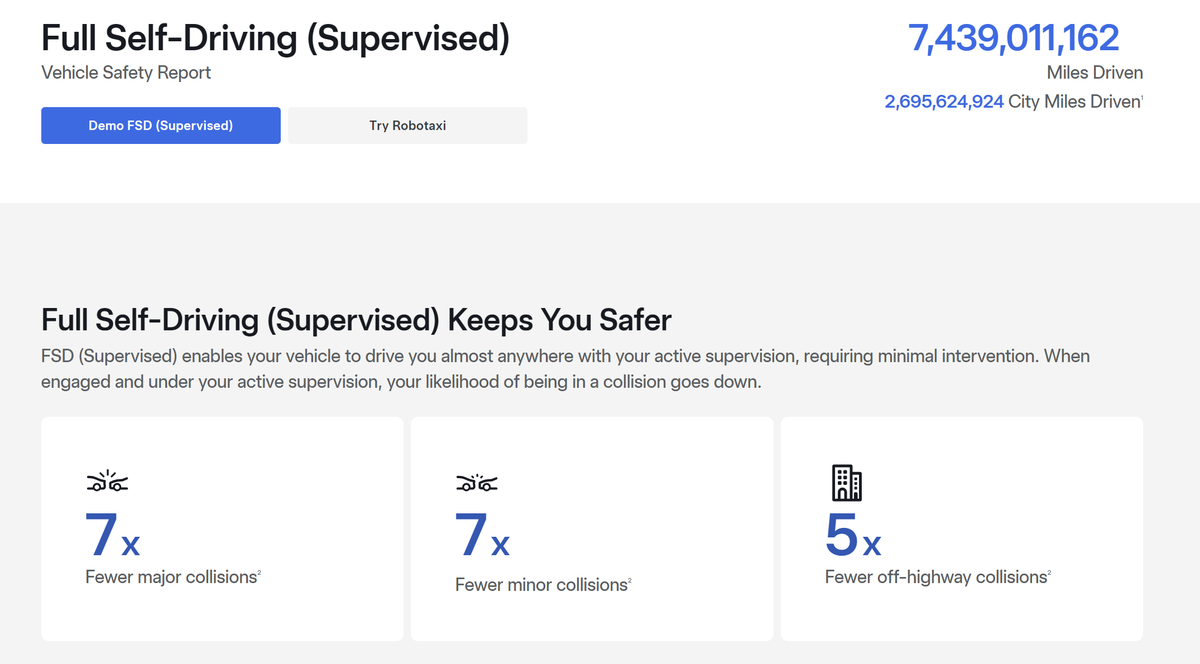Select the Fewer major collisions label
Viewport: 1200px width, 664px height.
pos(171,577)
